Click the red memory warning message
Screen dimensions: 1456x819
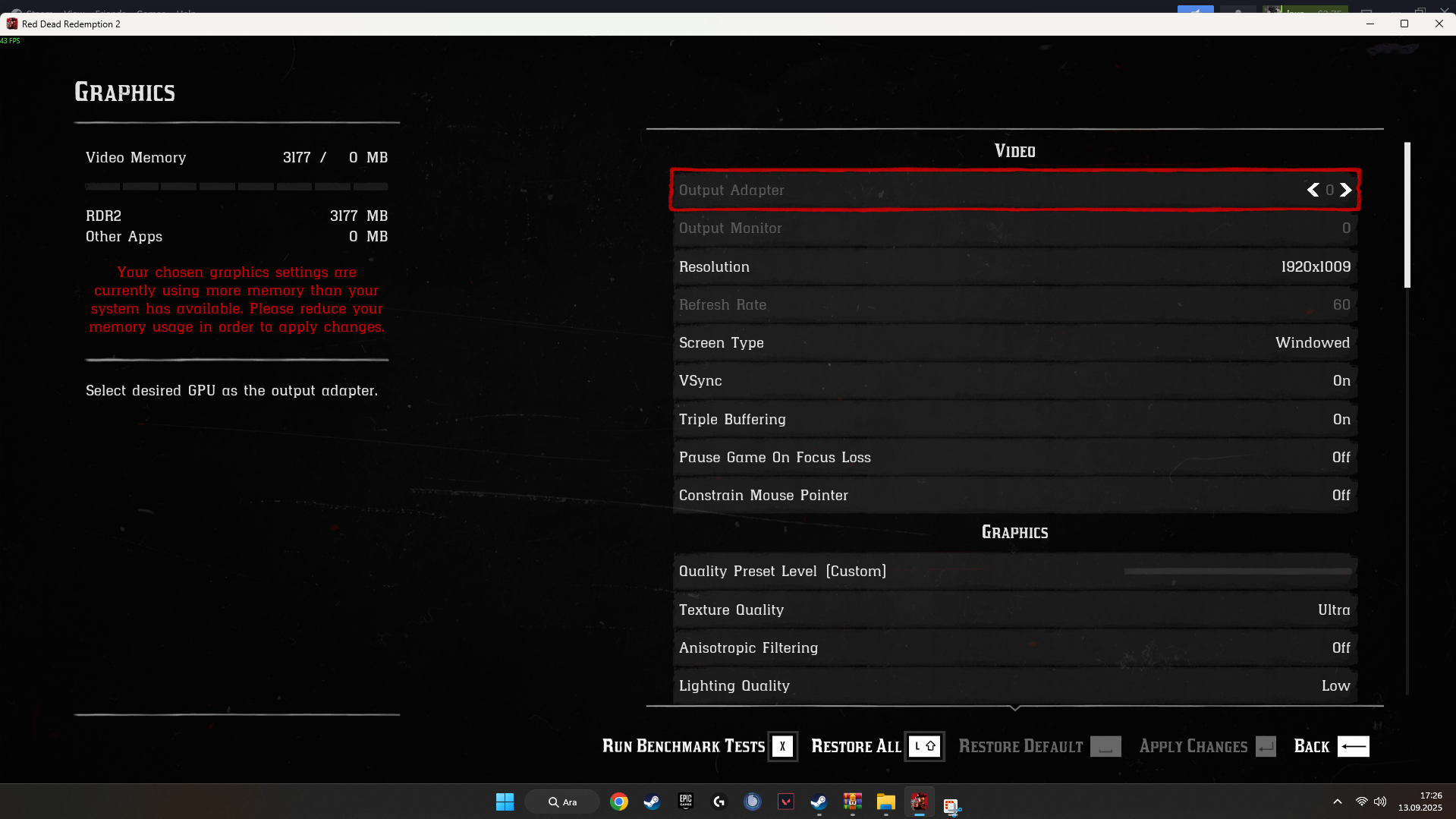coord(237,300)
